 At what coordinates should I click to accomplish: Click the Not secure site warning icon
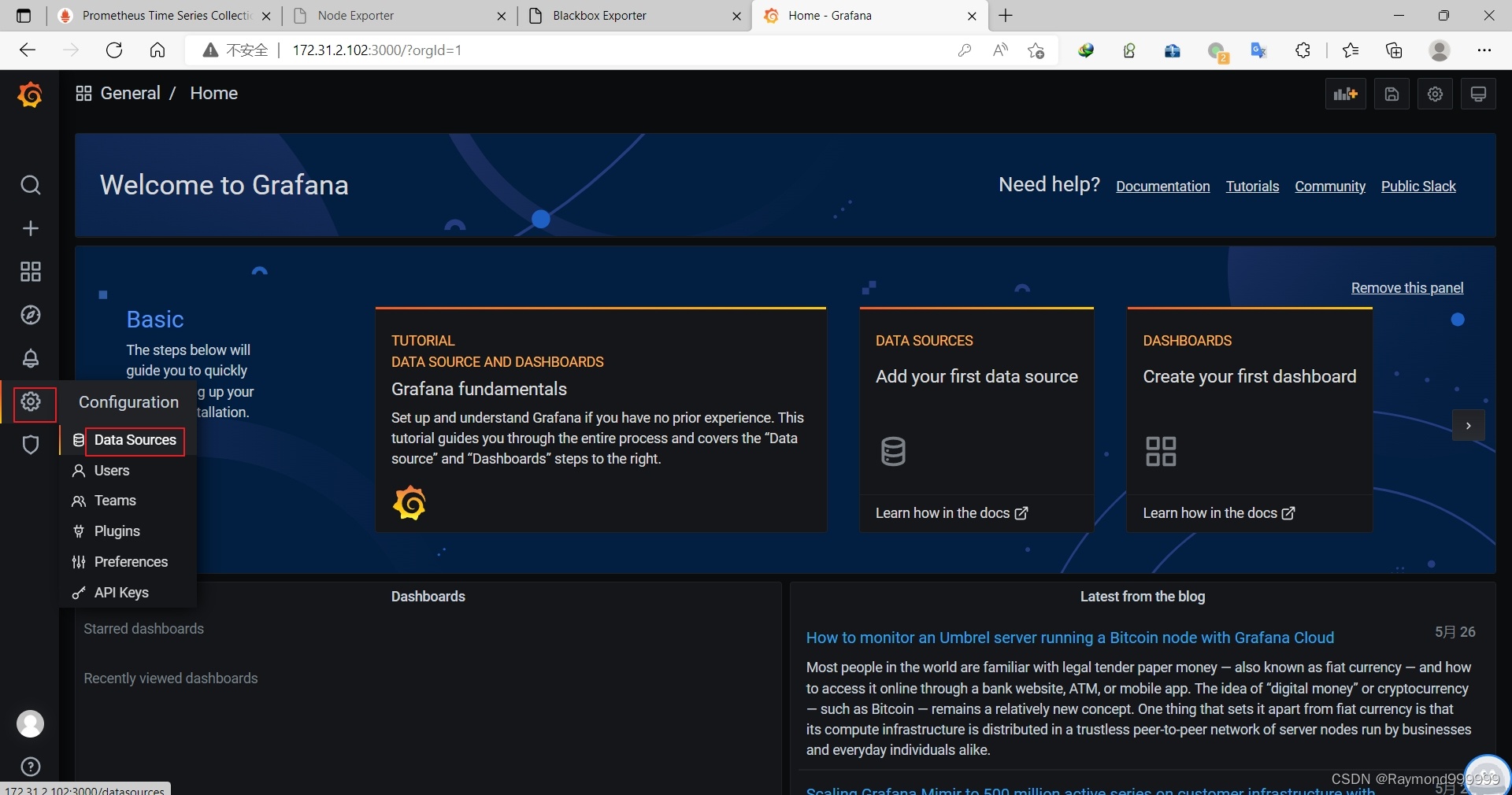click(210, 50)
